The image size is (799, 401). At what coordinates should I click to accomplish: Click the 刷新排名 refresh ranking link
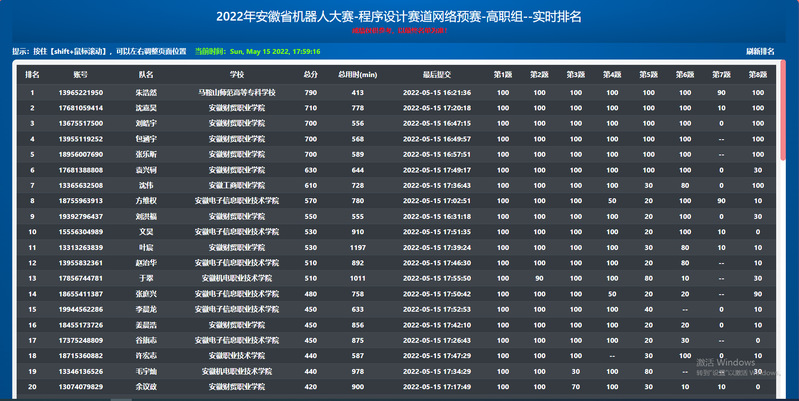760,50
